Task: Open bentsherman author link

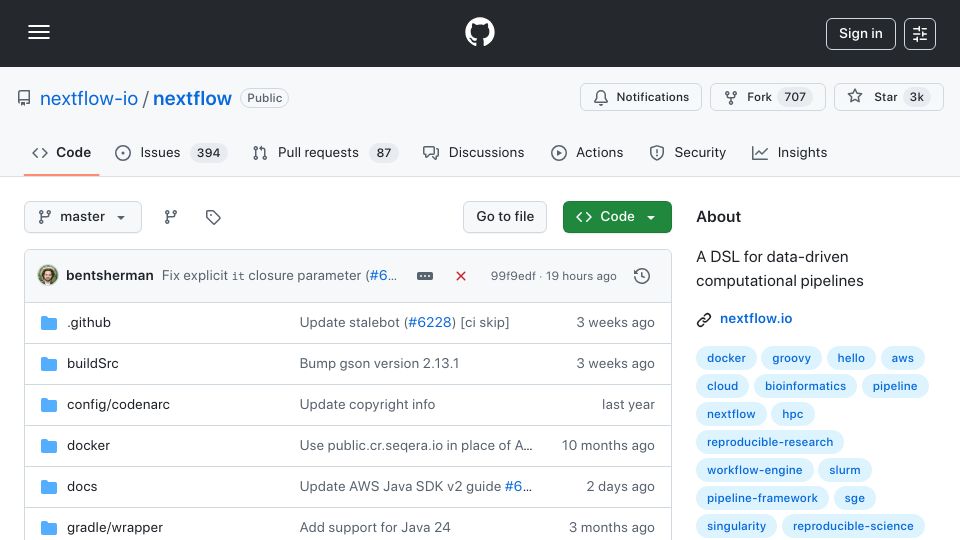Action: (110, 276)
